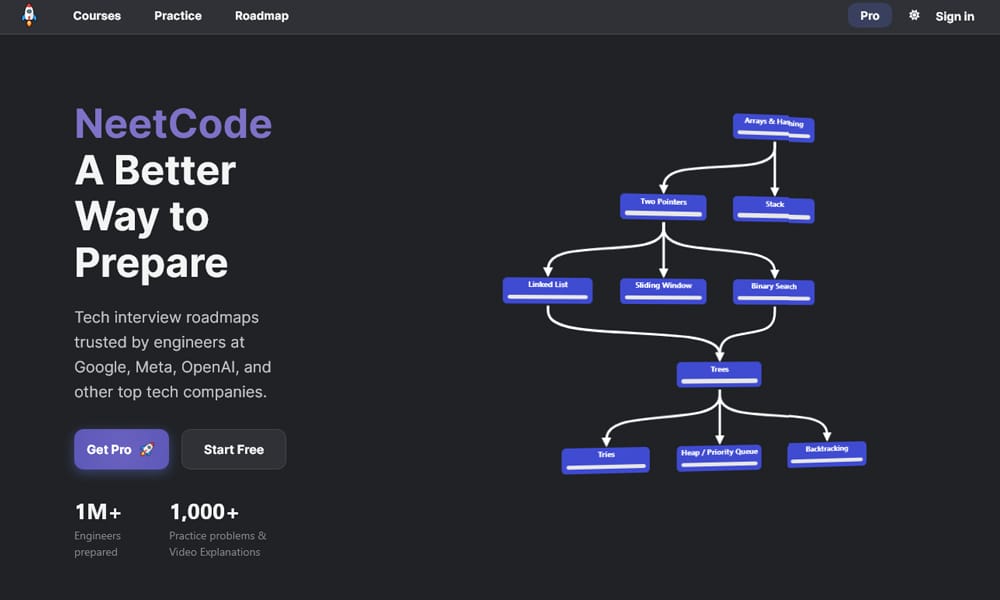Screen dimensions: 1000x600
Task: Go to the Roadmap page
Action: 261,16
